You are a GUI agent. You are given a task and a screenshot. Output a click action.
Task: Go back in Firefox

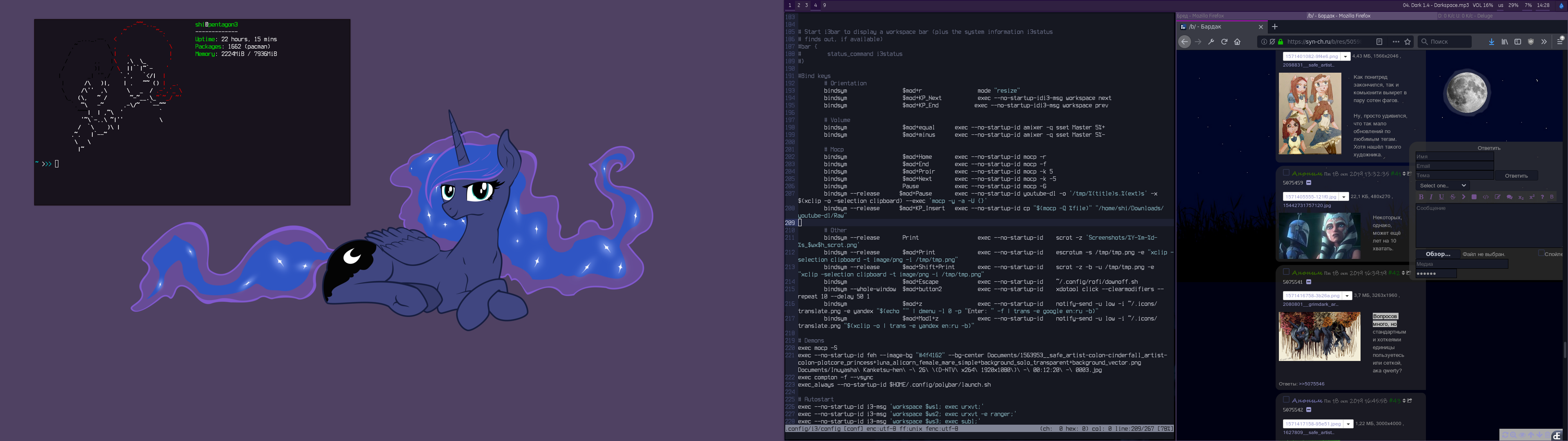click(x=1184, y=41)
